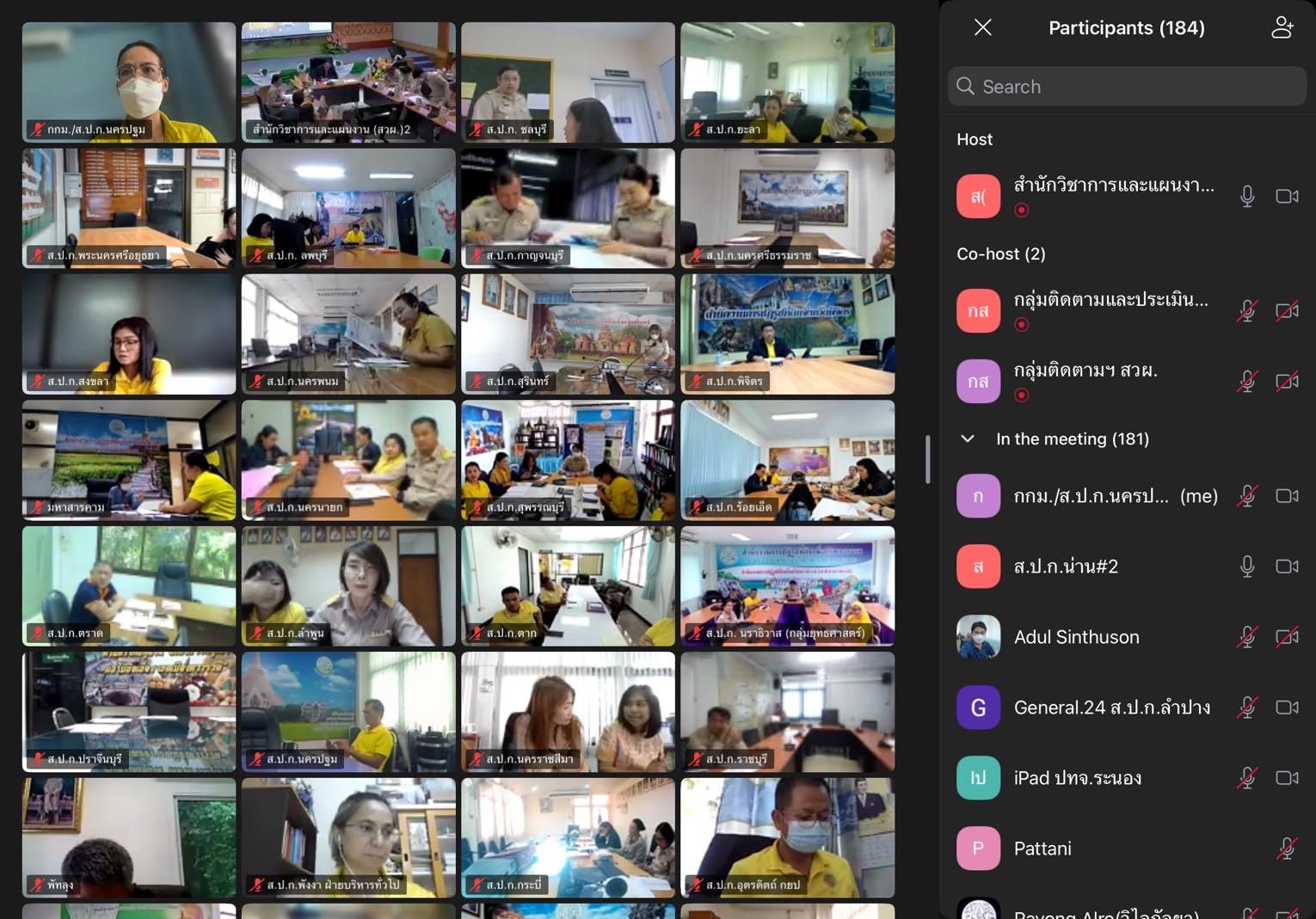
Task: Select the G avatar for General.24
Action: pos(979,708)
